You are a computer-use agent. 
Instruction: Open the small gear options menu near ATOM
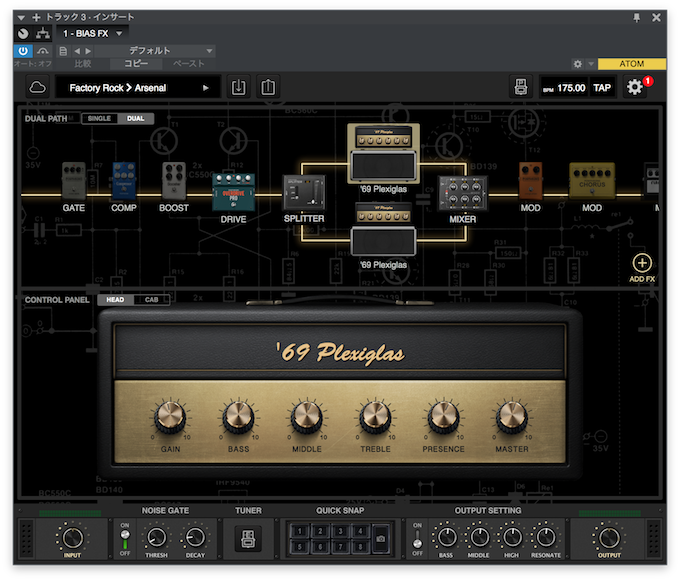click(578, 64)
